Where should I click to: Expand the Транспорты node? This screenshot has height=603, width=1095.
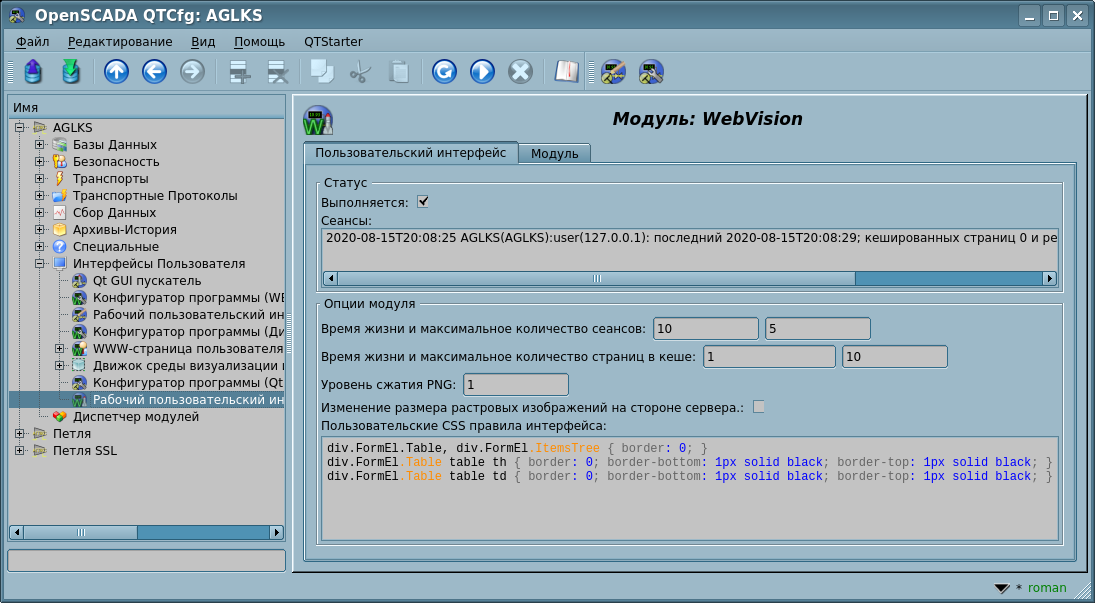click(x=40, y=179)
